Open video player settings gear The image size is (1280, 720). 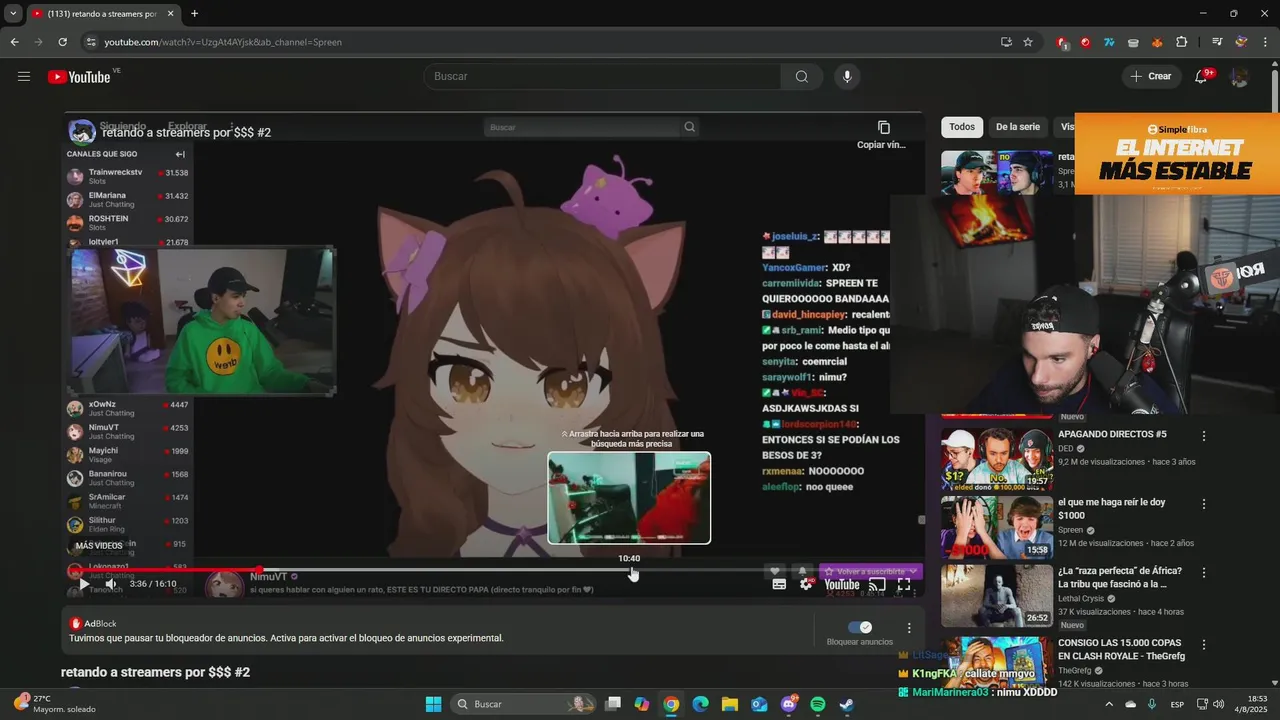pos(806,585)
